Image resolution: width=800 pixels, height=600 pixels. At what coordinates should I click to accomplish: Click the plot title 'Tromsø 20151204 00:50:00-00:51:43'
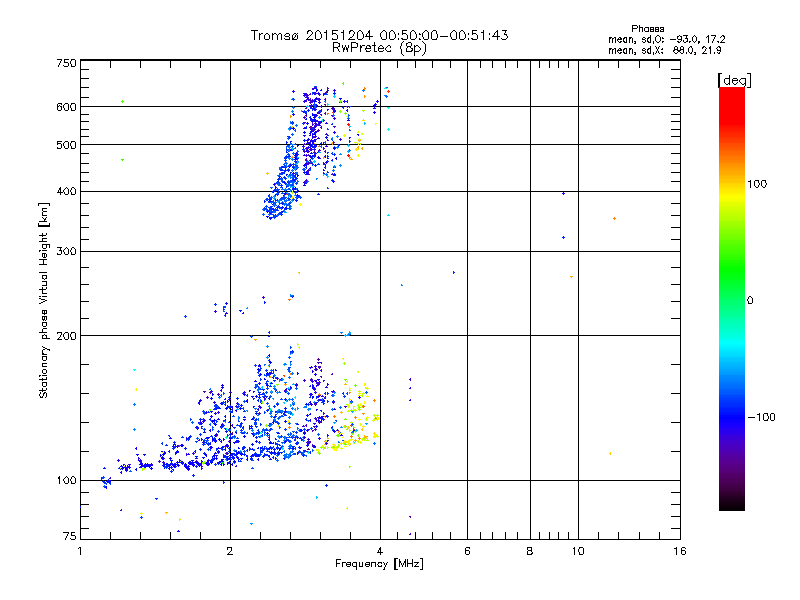pyautogui.click(x=379, y=35)
